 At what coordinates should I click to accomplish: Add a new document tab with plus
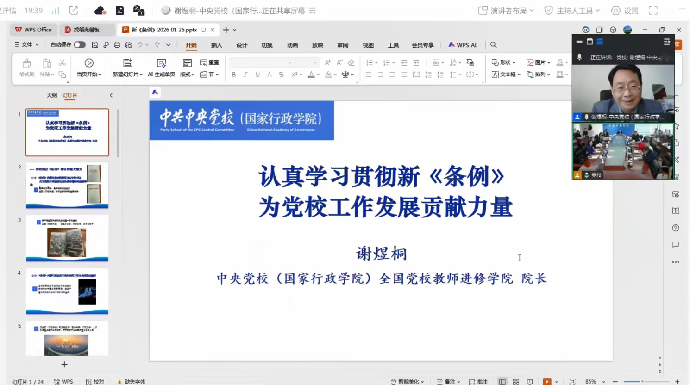tap(226, 30)
